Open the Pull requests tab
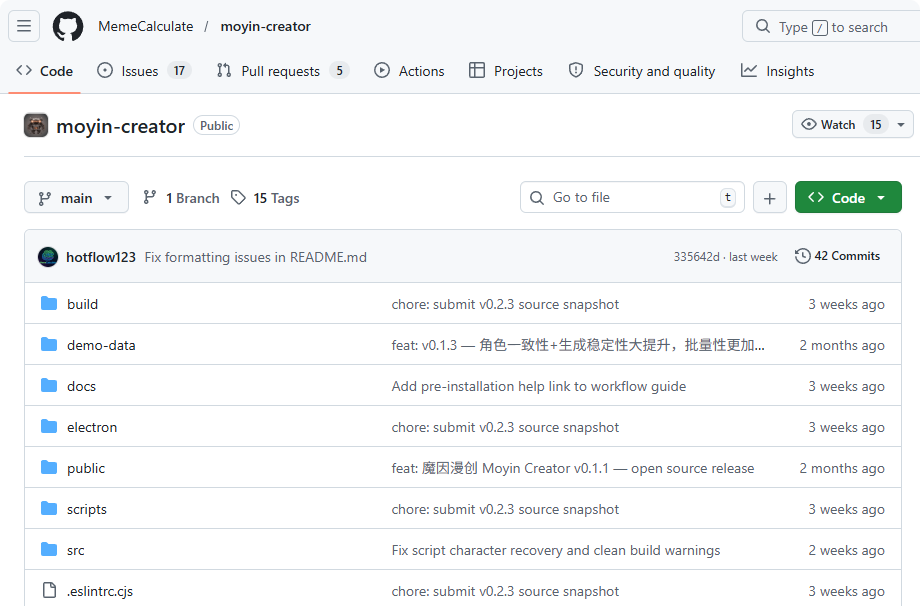 pyautogui.click(x=282, y=71)
